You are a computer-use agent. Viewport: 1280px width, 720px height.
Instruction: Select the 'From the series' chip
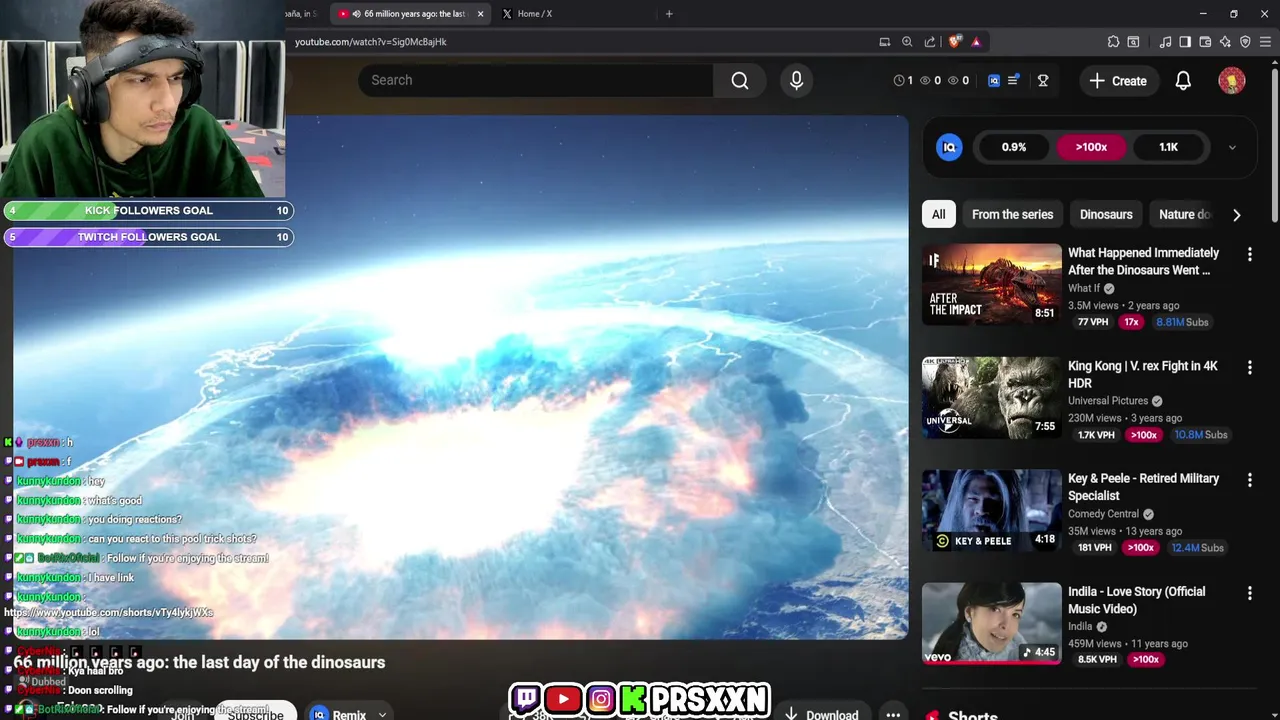pos(1012,214)
